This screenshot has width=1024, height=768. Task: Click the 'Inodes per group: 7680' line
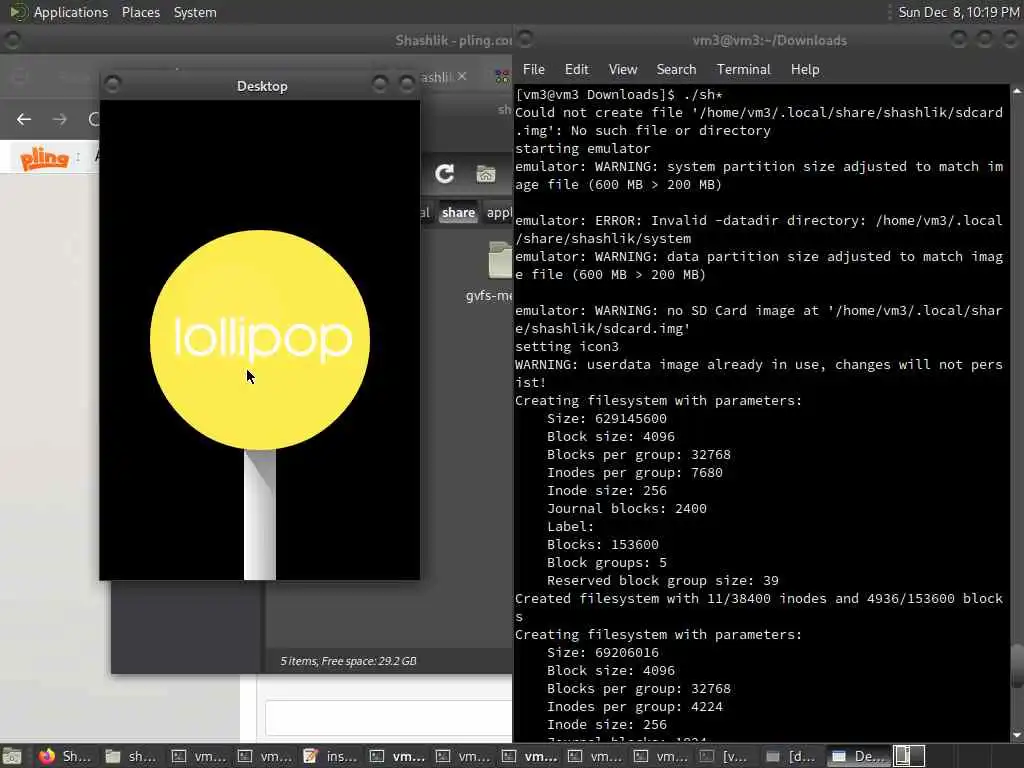pyautogui.click(x=635, y=472)
